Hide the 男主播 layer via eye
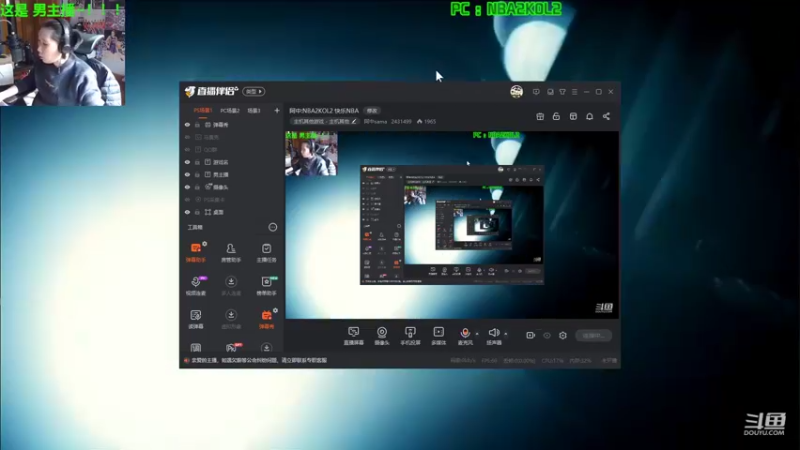This screenshot has height=450, width=800. (x=187, y=174)
